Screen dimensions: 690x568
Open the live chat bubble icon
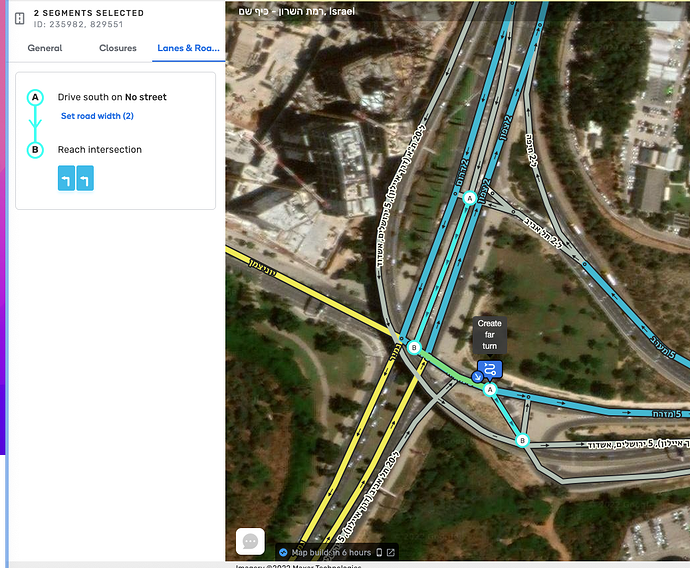[250, 541]
